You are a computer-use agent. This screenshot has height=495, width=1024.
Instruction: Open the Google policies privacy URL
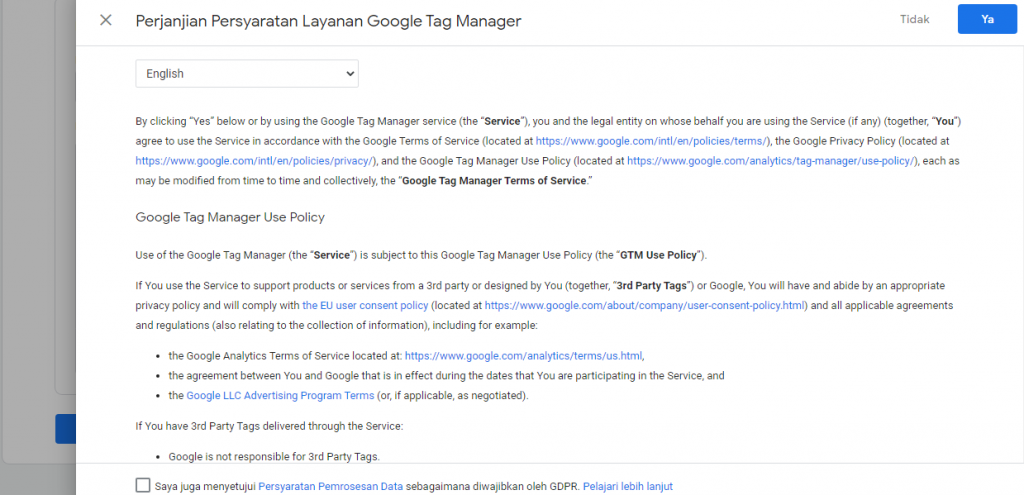click(255, 161)
